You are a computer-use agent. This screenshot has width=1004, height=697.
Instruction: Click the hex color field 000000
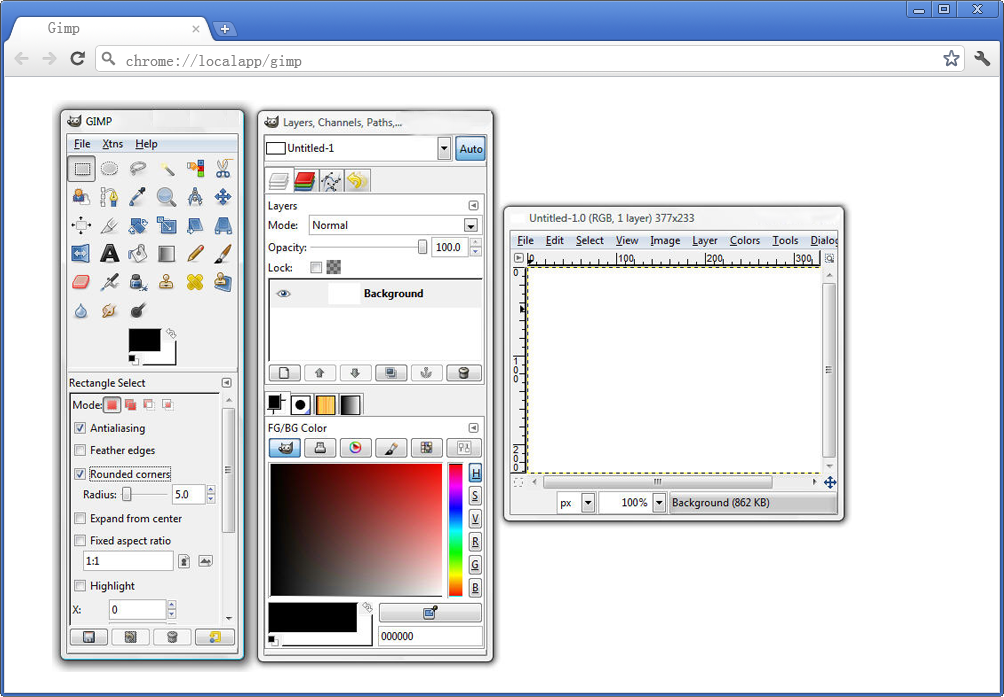pyautogui.click(x=430, y=636)
